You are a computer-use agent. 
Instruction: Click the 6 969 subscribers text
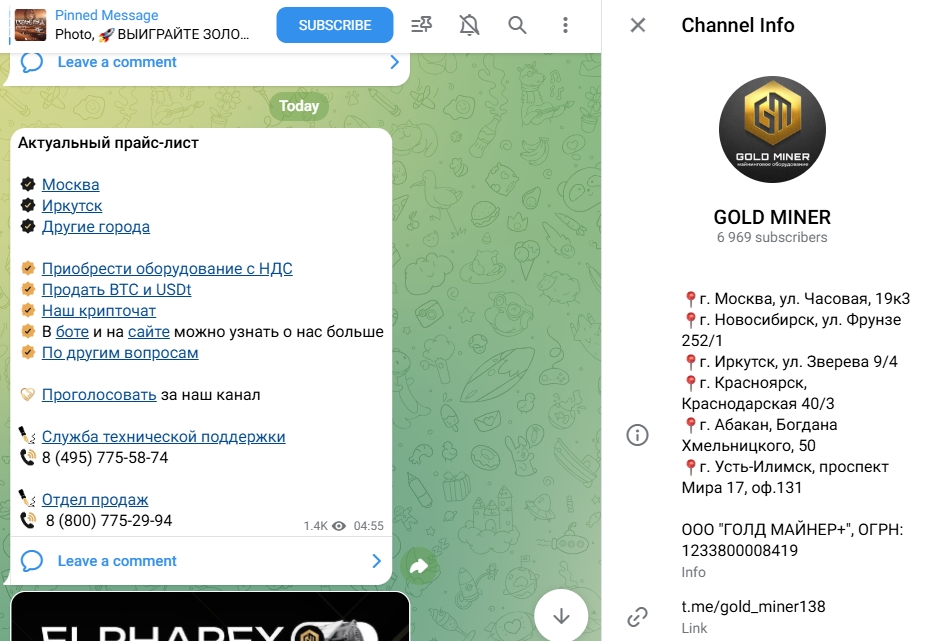(x=772, y=237)
